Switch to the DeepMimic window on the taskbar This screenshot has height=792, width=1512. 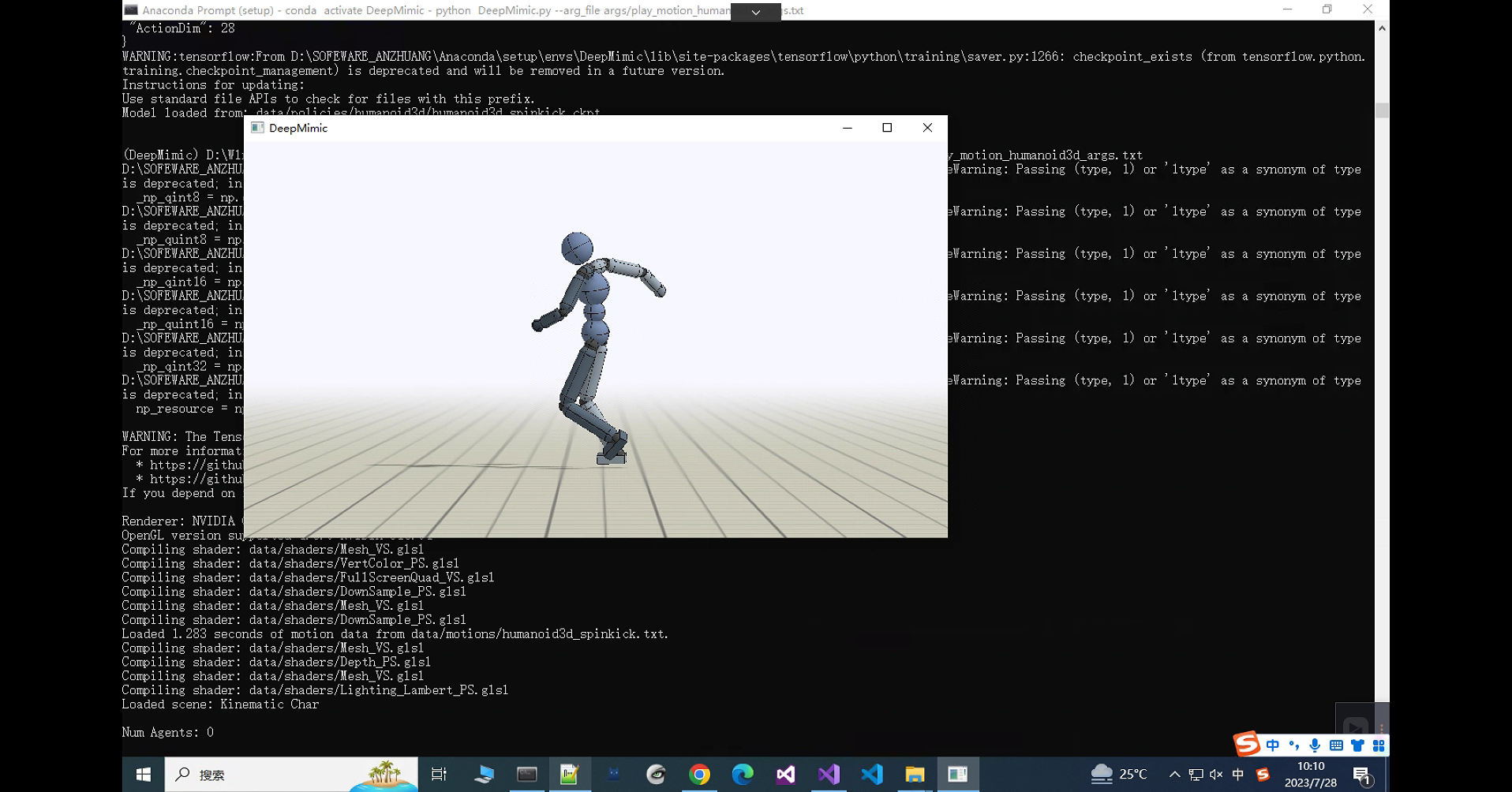tap(958, 774)
